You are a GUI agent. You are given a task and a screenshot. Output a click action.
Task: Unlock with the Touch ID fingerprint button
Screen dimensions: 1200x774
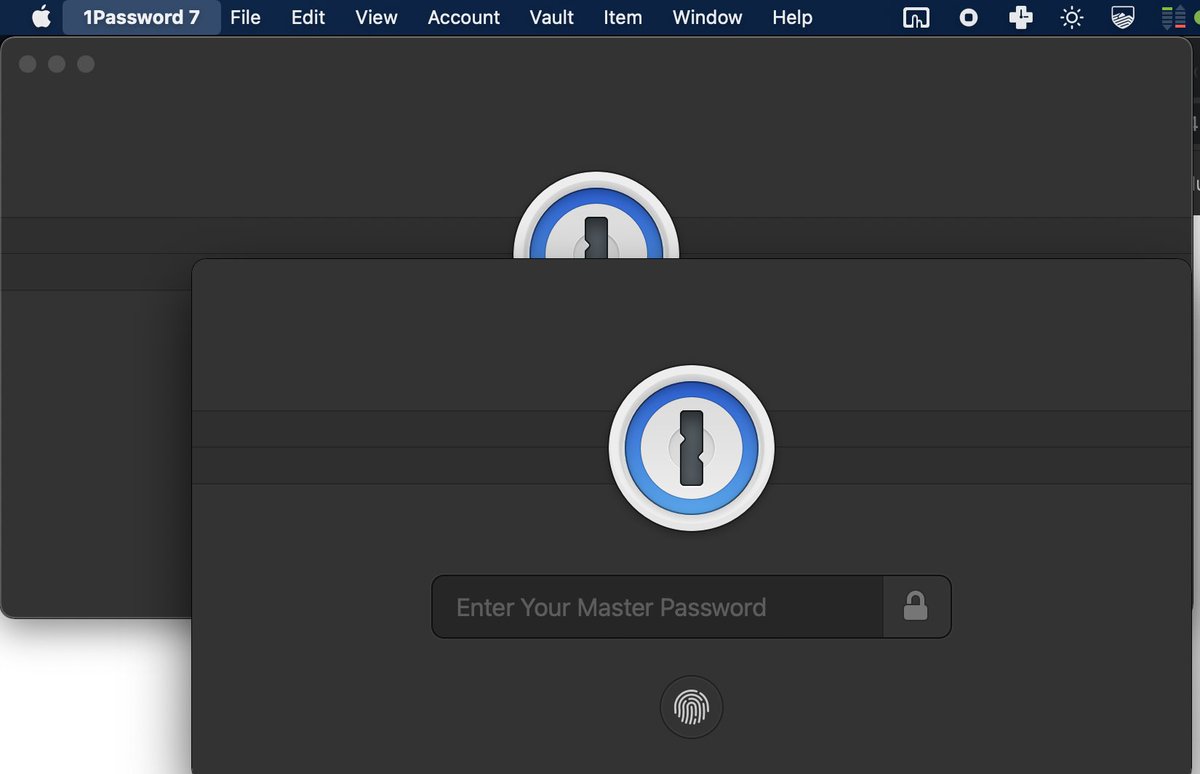point(691,708)
